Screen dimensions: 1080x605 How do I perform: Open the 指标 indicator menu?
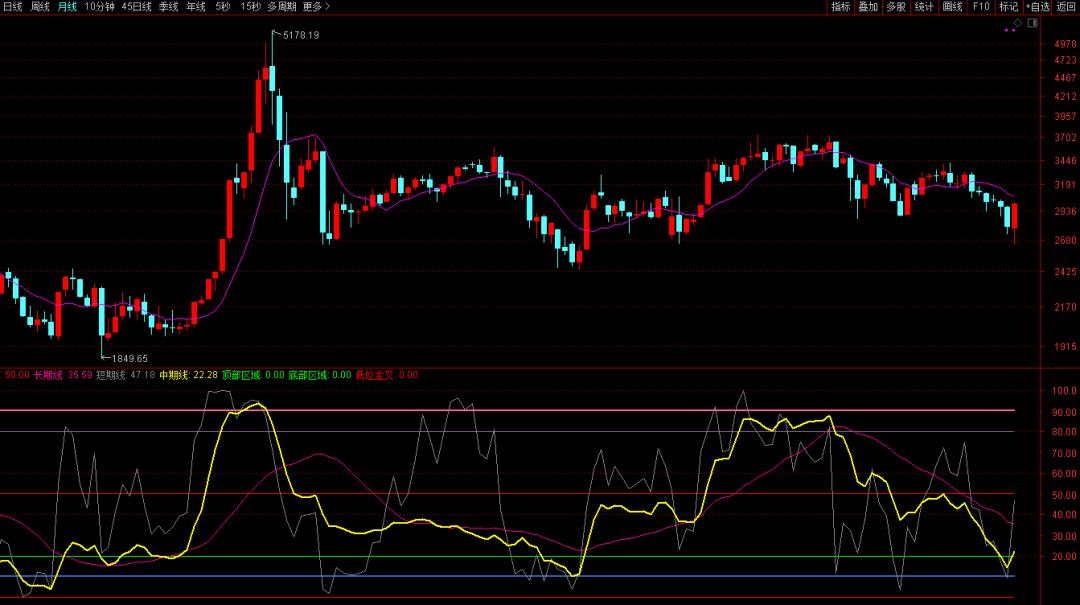tap(840, 7)
